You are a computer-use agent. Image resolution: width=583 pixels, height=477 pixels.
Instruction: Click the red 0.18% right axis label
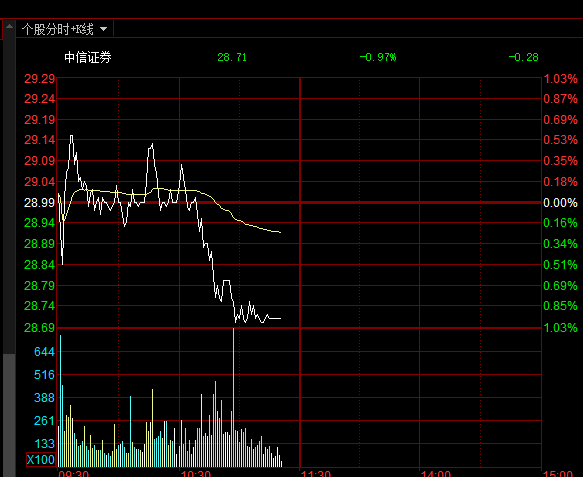click(x=560, y=182)
